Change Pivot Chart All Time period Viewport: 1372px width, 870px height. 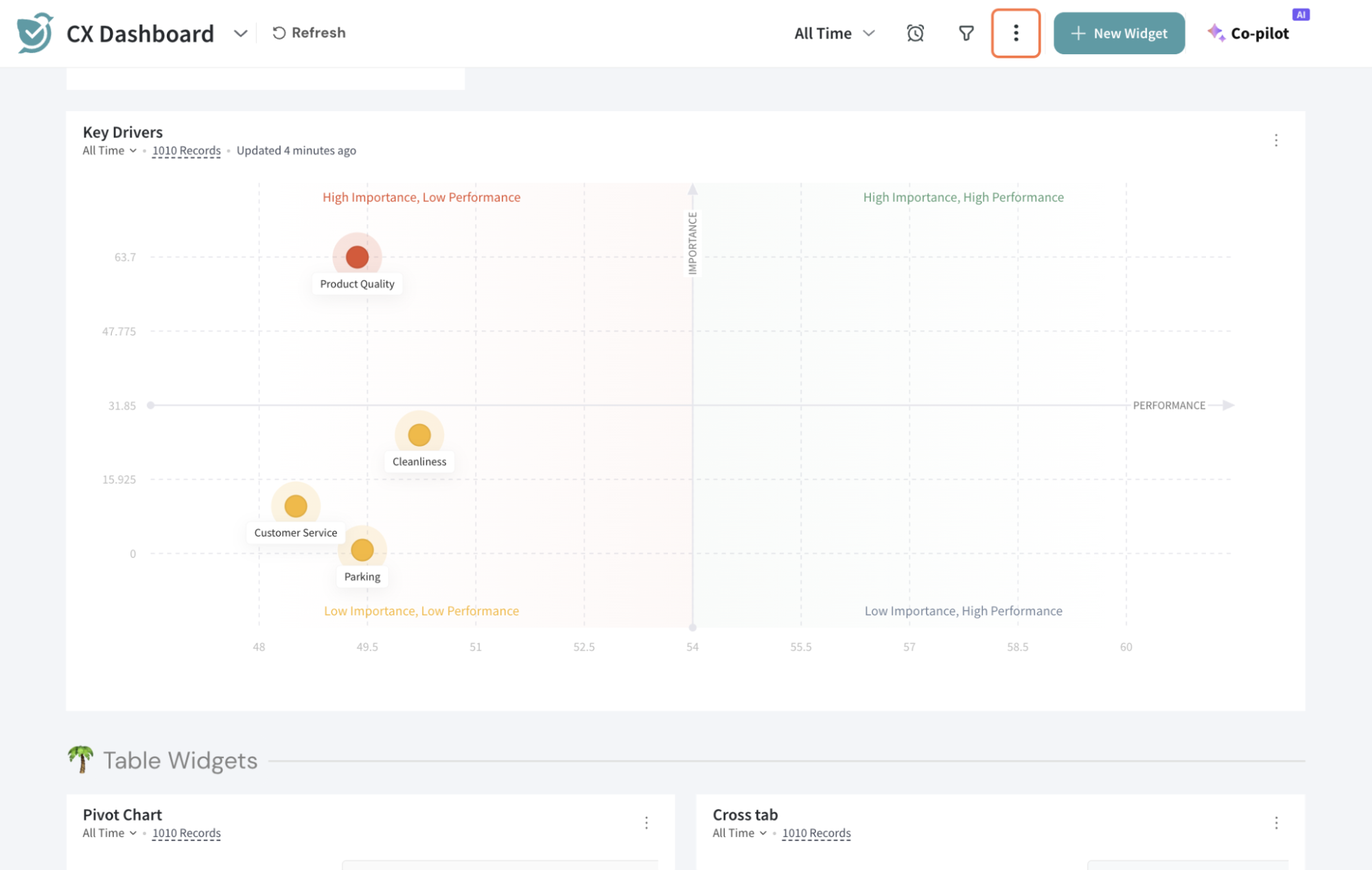click(109, 833)
